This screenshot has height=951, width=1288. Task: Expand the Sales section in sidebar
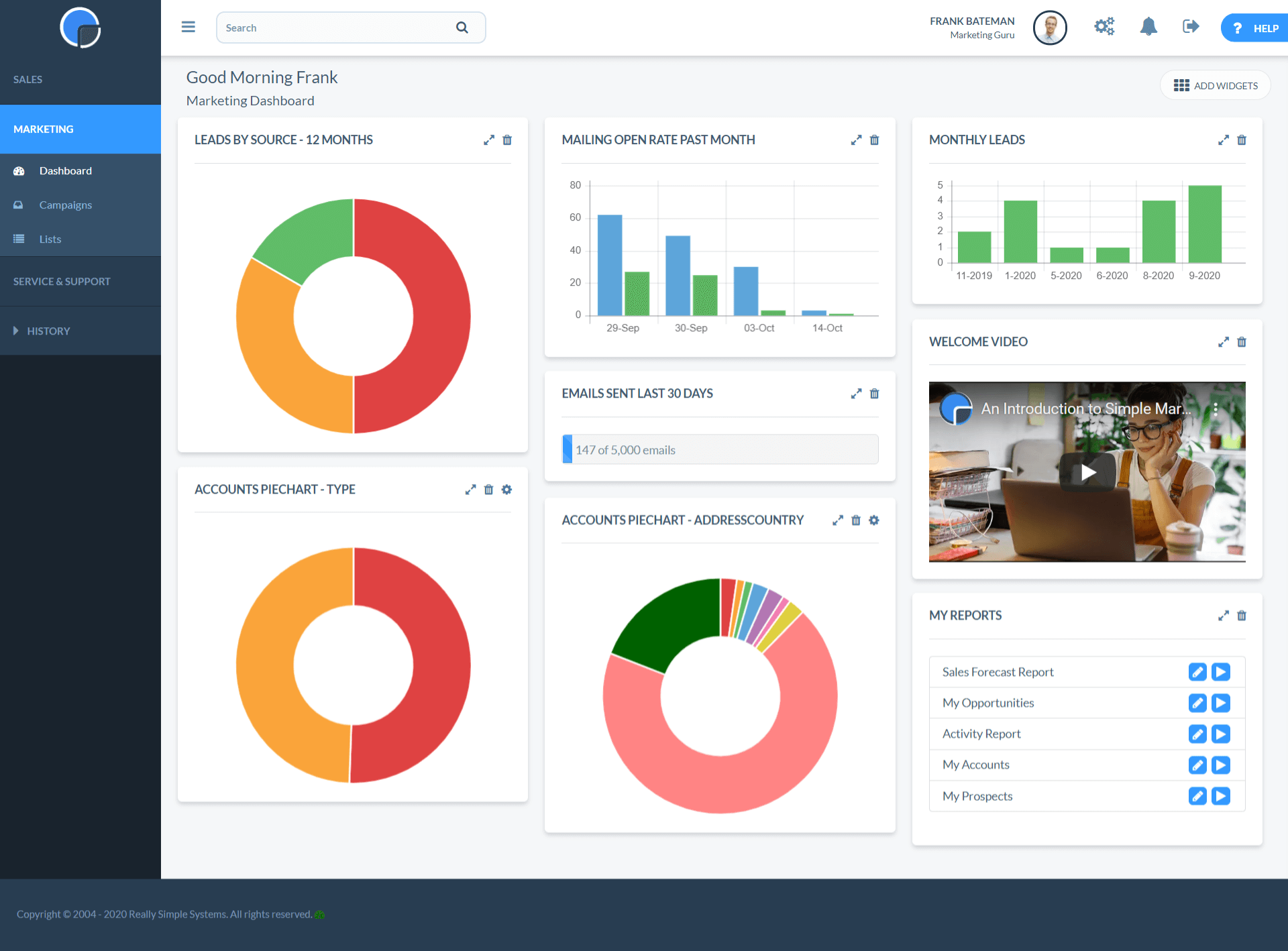(28, 79)
